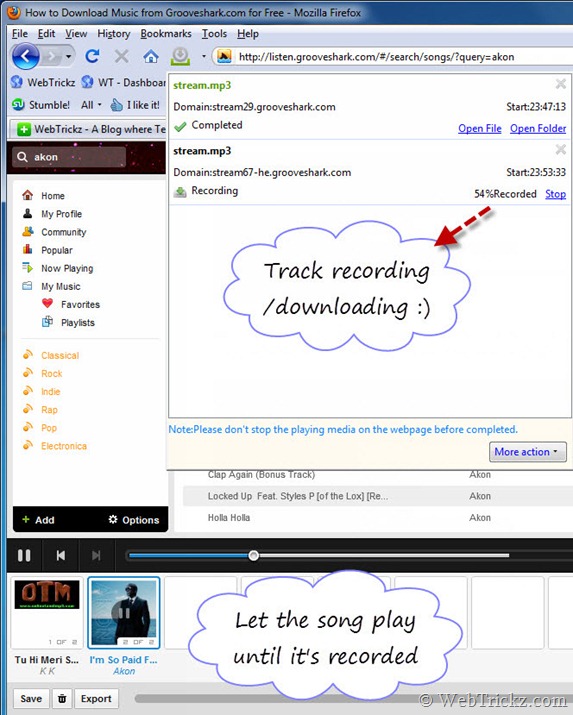This screenshot has width=573, height=715.
Task: Remove the recording stream.mp3 entry with X
Action: (560, 150)
